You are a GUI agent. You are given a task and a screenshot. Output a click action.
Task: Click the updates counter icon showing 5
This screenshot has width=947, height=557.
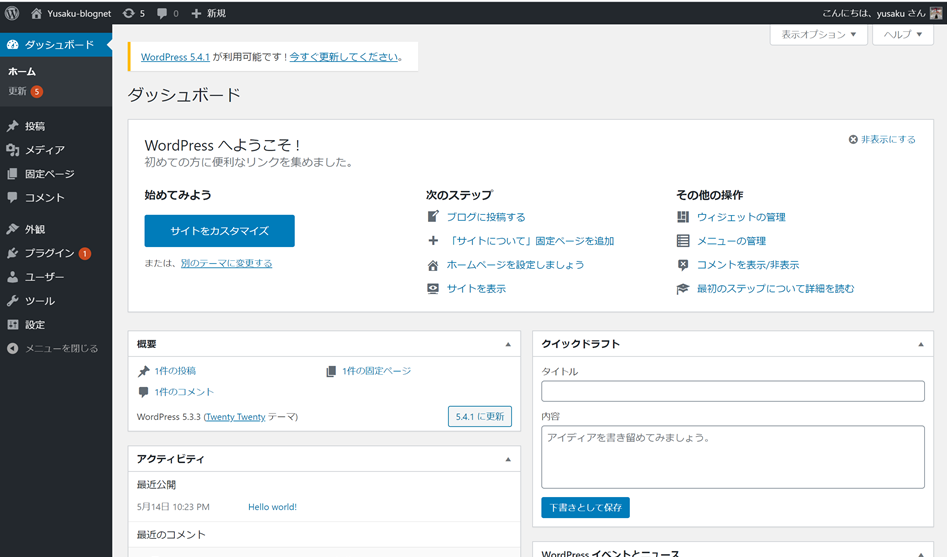pos(128,13)
